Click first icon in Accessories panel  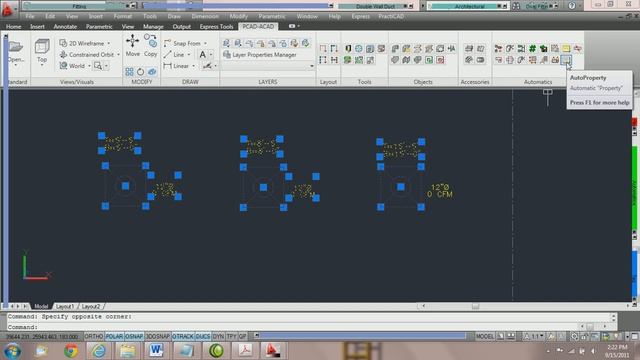(x=469, y=49)
